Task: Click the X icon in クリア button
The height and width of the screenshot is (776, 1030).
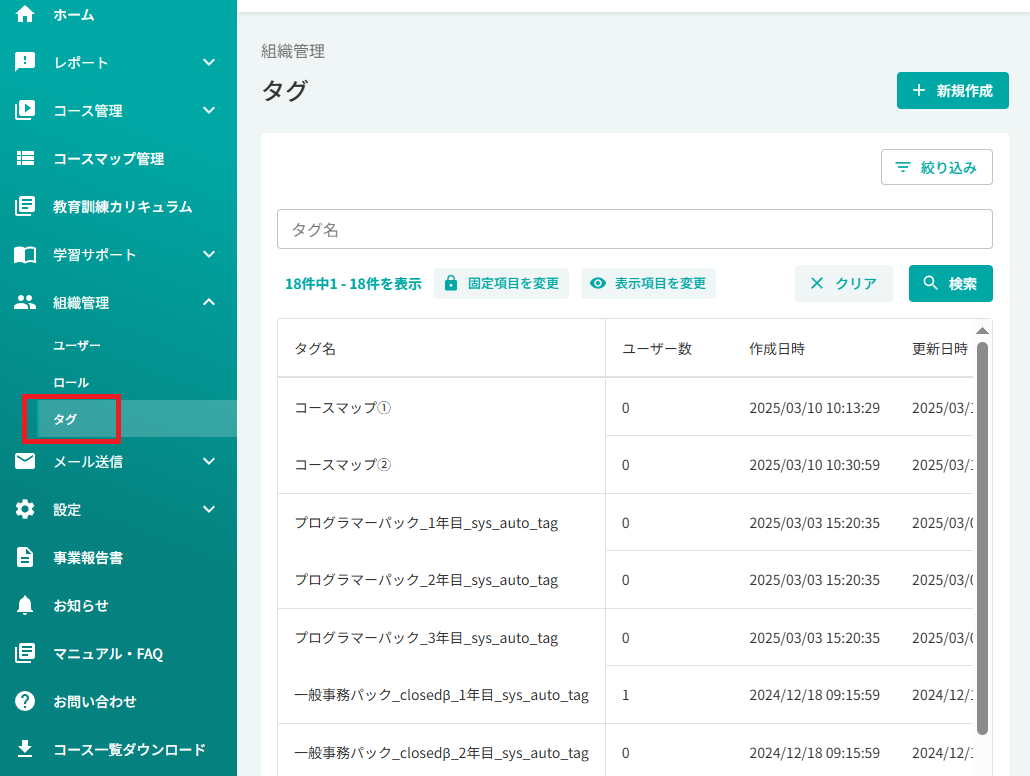Action: pos(817,283)
